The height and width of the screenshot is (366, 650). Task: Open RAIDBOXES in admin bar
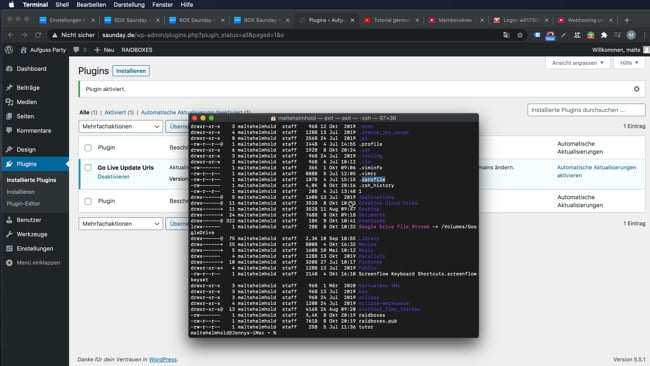(137, 50)
